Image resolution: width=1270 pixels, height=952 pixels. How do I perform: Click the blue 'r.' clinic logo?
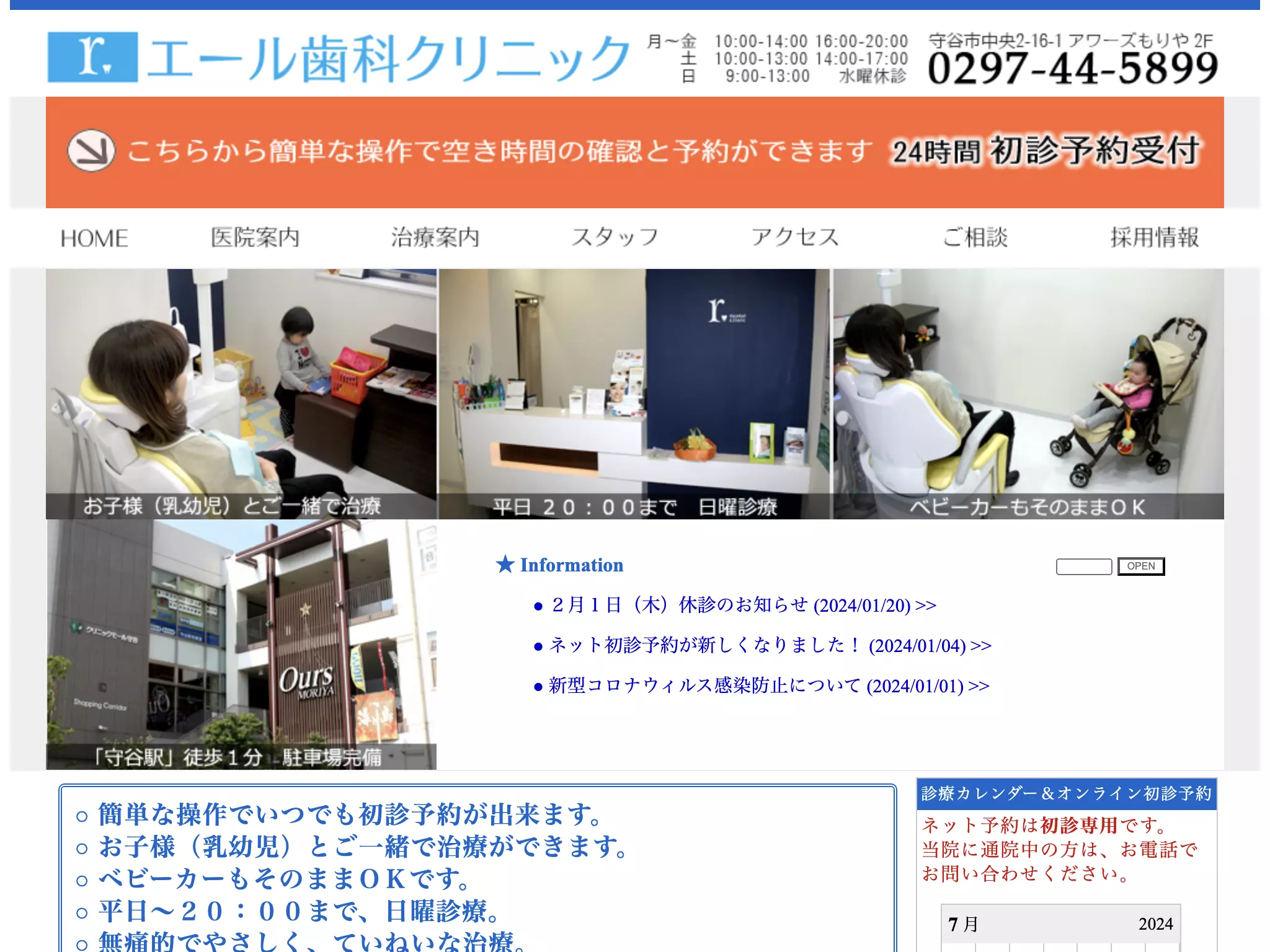92,57
